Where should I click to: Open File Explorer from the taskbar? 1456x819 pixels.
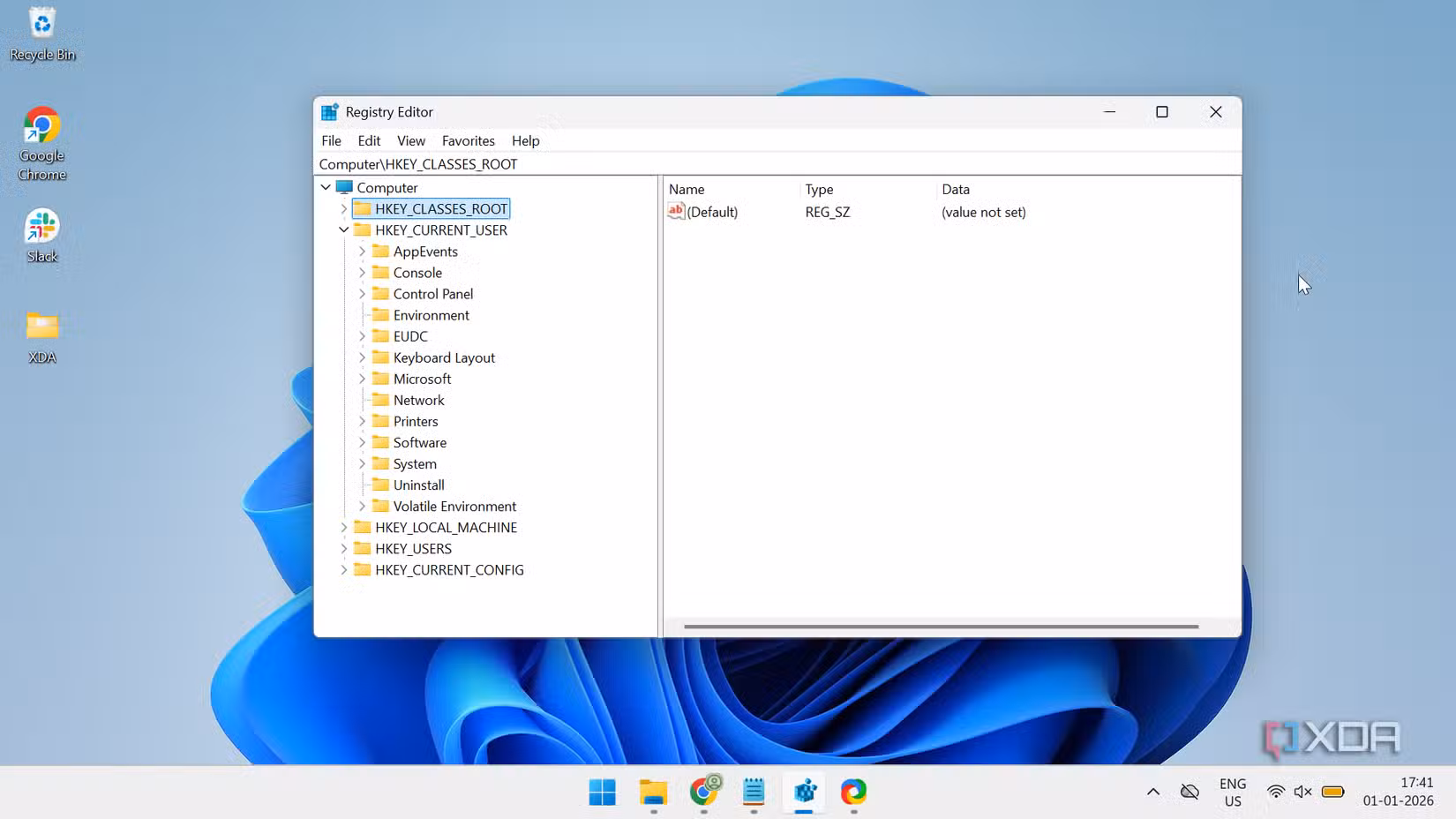[653, 792]
